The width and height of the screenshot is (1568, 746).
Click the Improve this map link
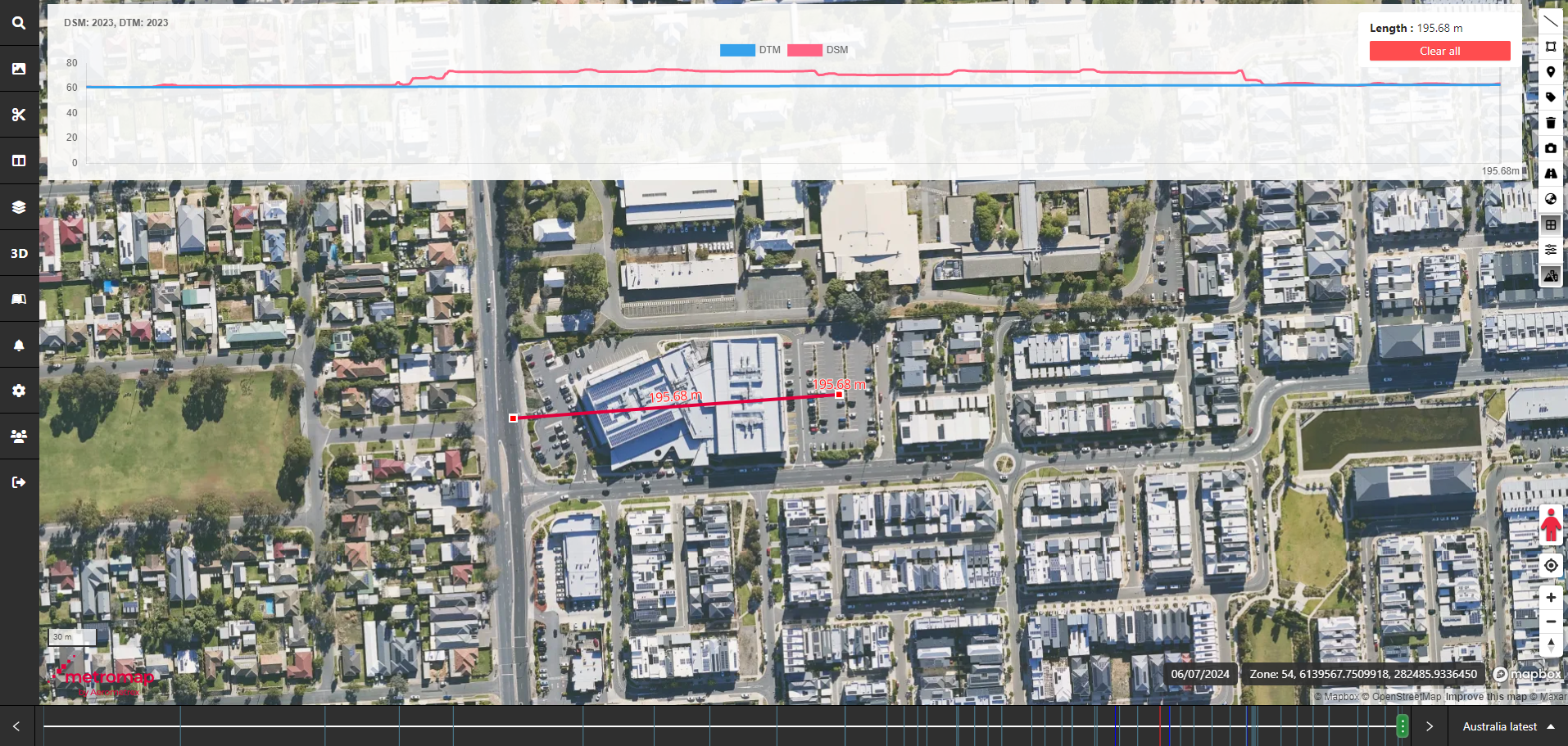point(1487,697)
